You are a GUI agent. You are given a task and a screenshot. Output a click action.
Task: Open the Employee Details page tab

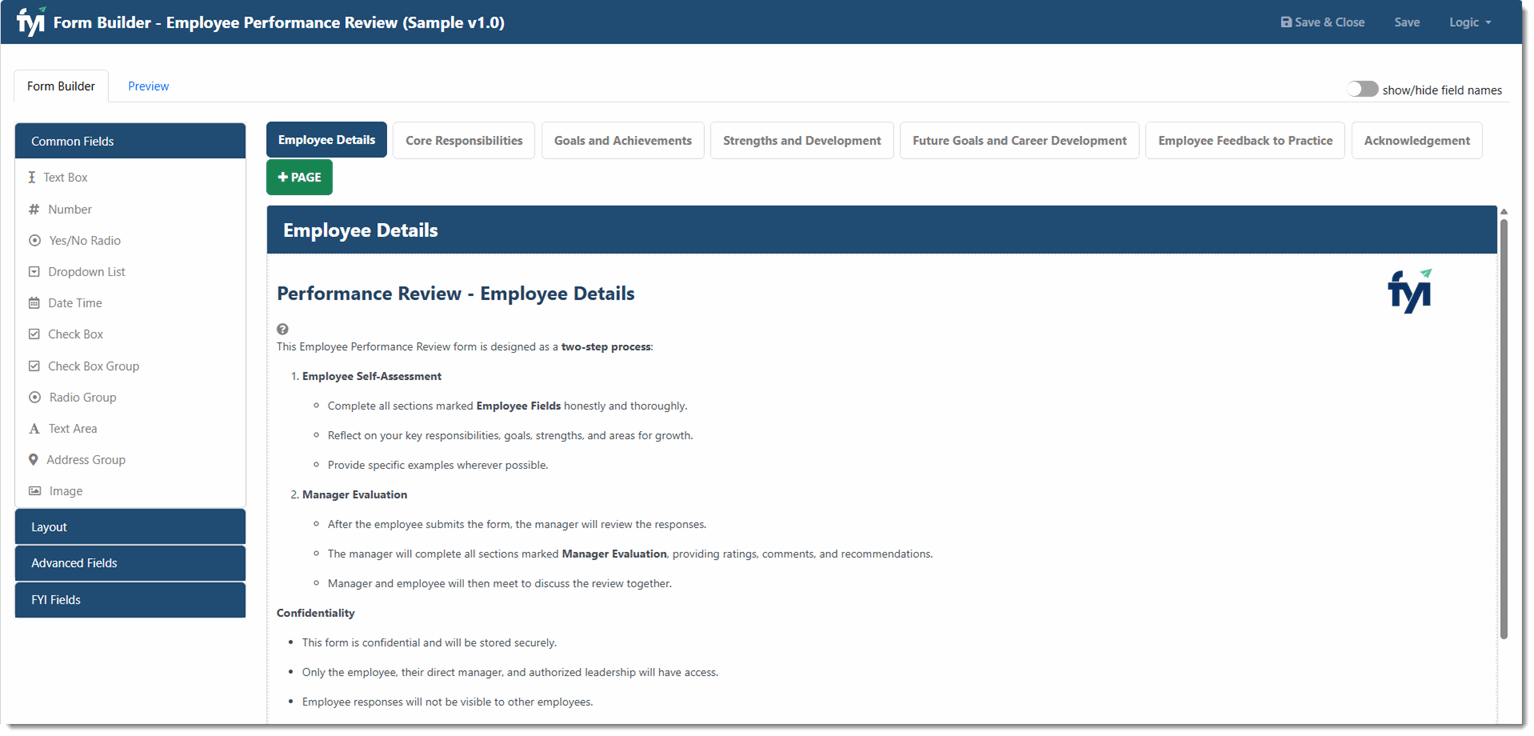(326, 140)
